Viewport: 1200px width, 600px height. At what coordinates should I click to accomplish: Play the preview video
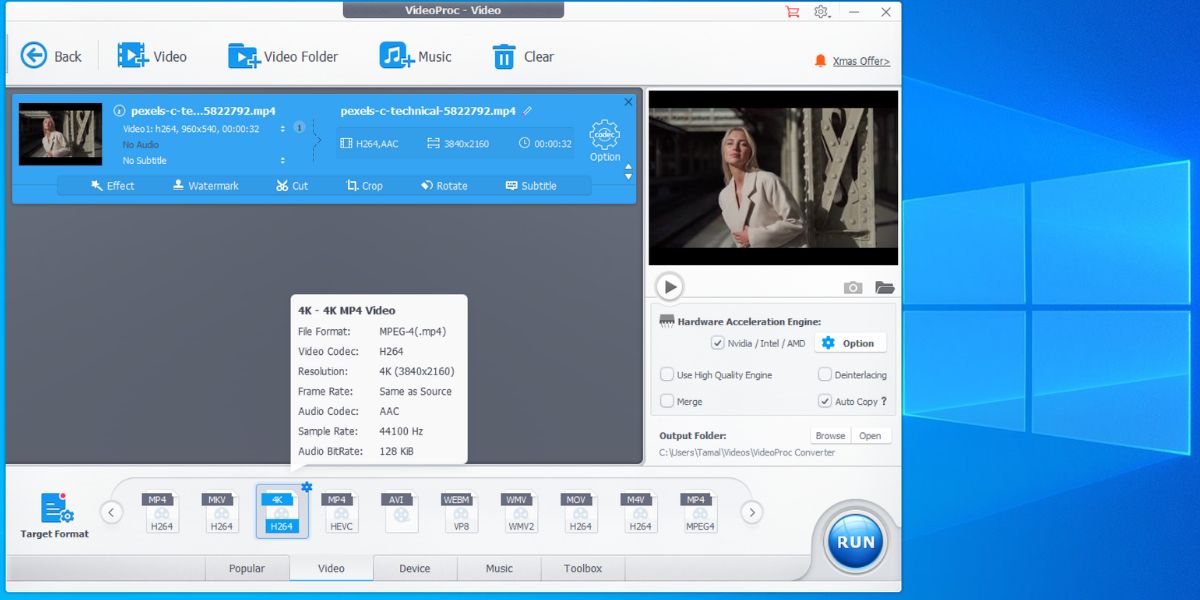(x=669, y=287)
